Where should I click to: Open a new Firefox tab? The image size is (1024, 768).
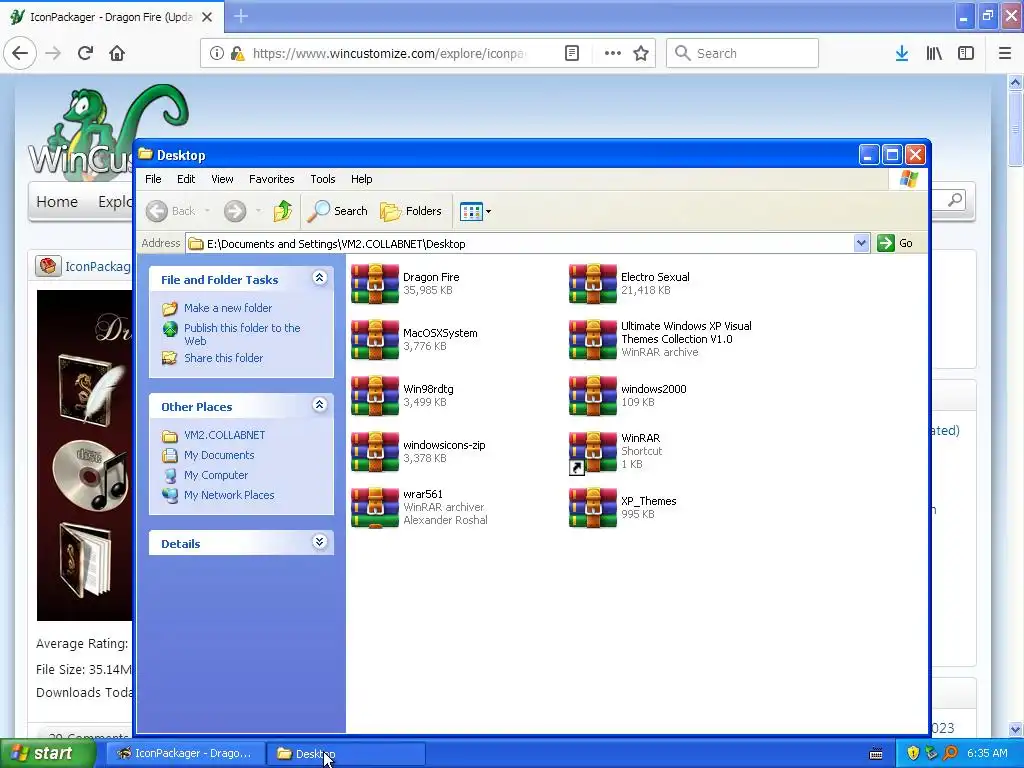click(x=240, y=16)
